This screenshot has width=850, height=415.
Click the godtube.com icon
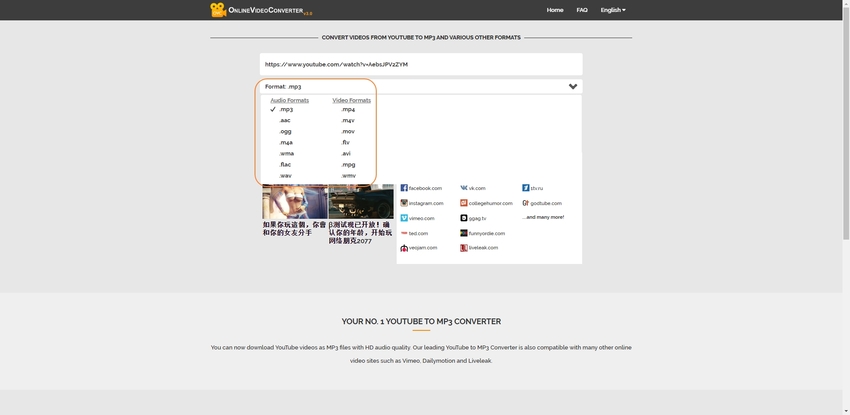(x=525, y=203)
